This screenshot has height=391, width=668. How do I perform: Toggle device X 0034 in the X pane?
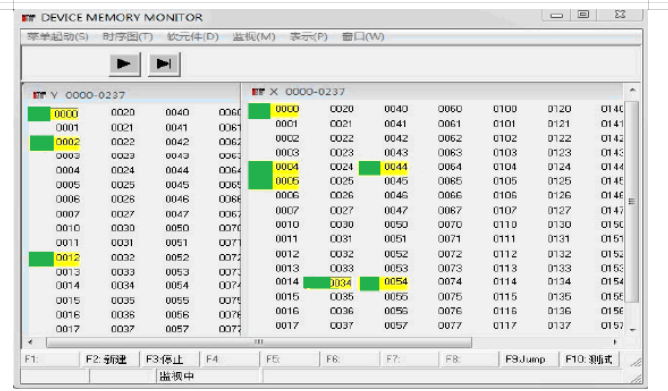(x=340, y=283)
